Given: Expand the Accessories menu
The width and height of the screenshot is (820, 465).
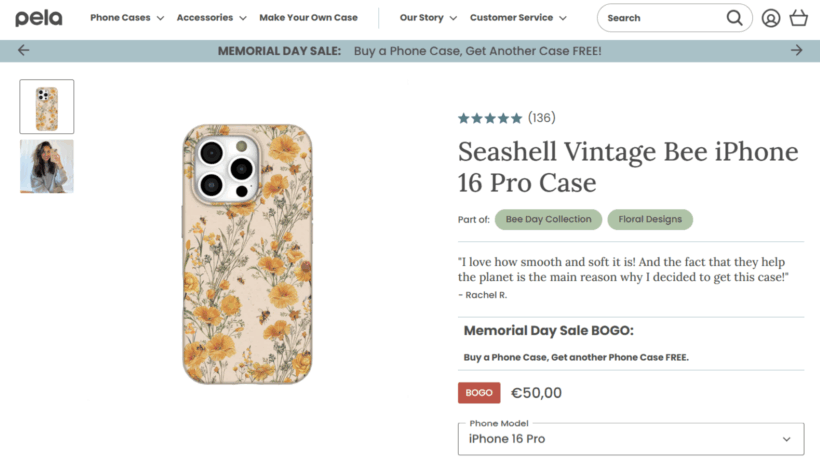Looking at the screenshot, I should point(211,18).
